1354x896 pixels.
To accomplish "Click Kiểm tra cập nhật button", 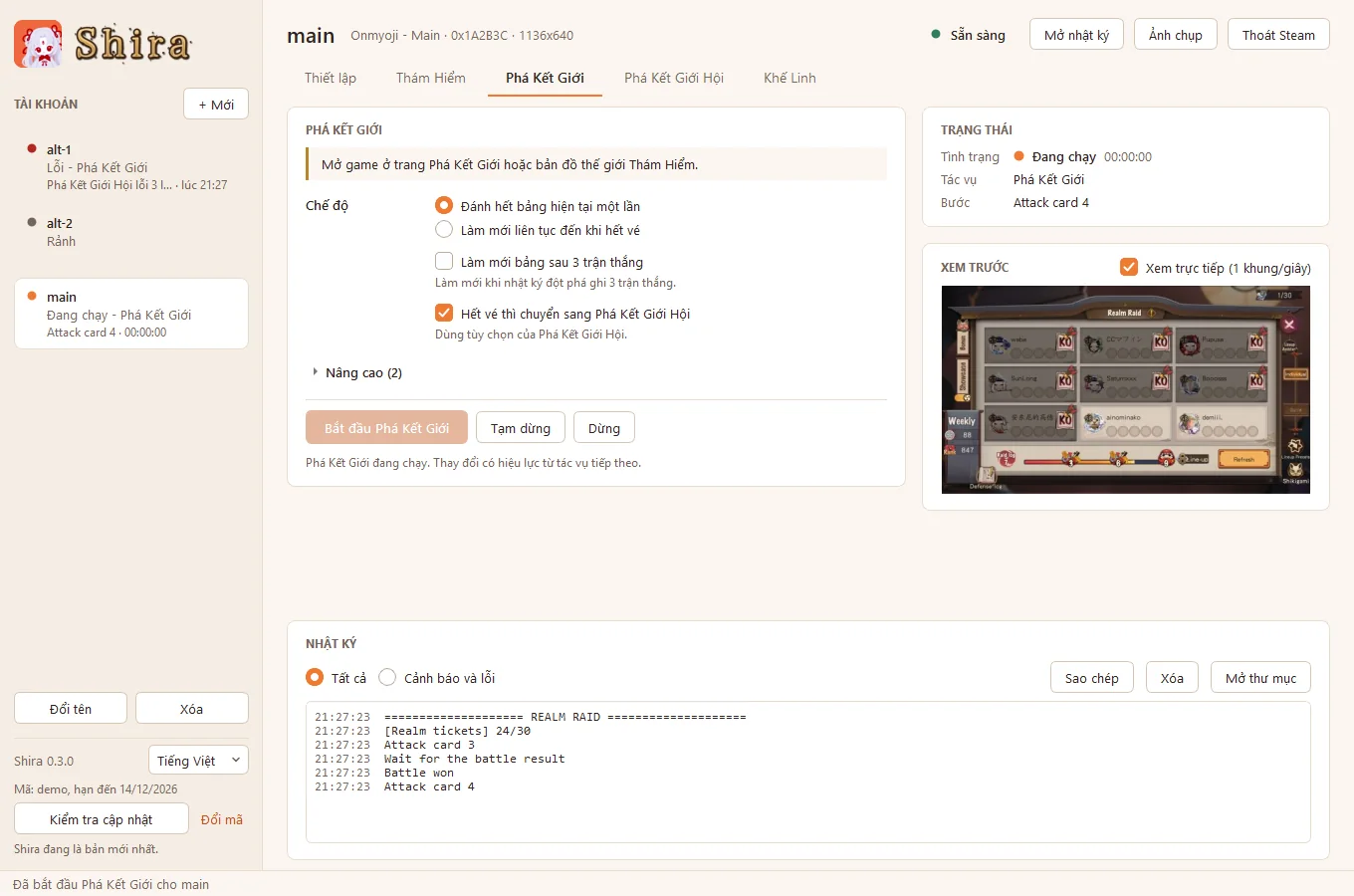I will coord(102,819).
